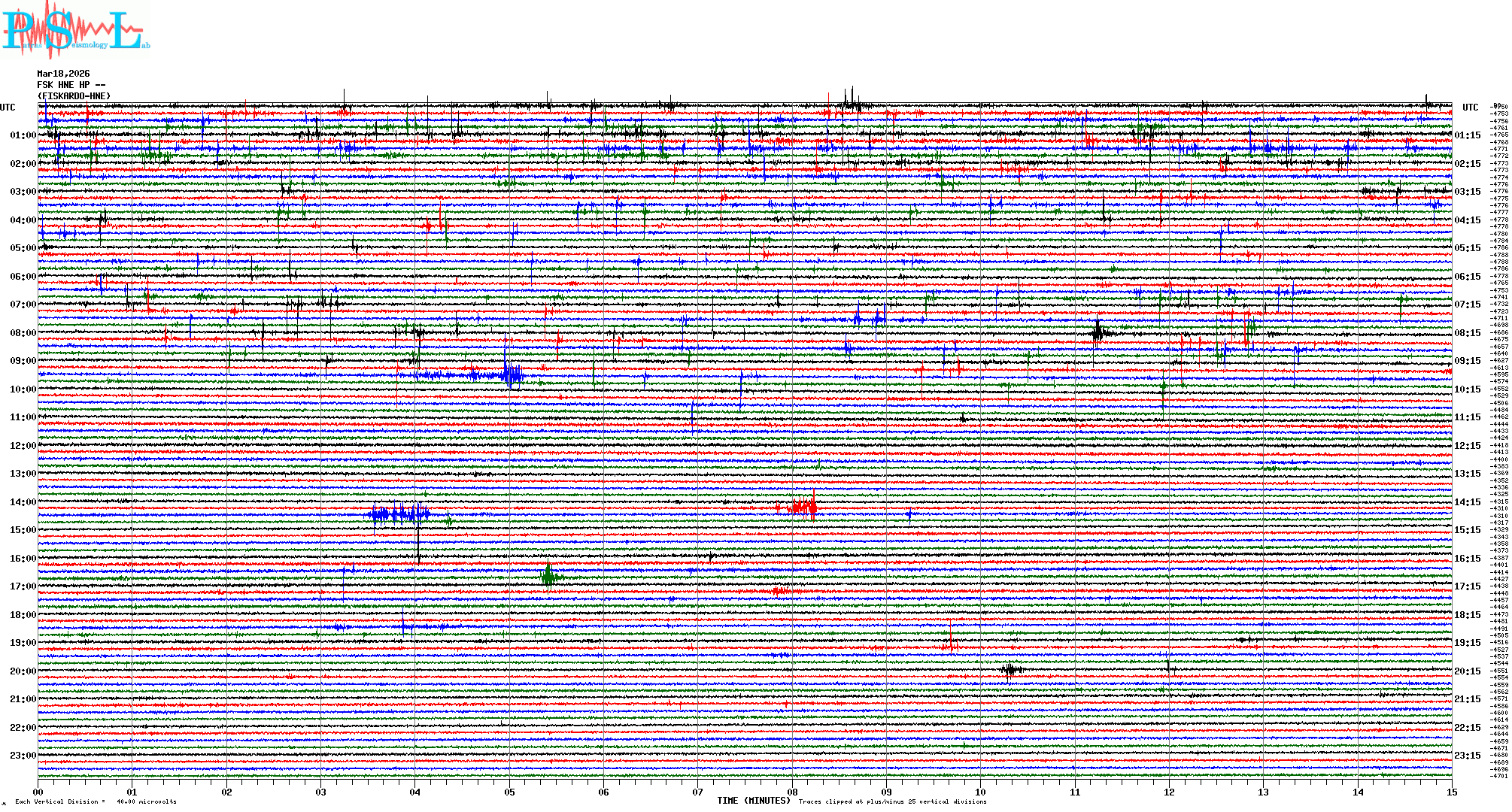Click the 23:00 hour label on left
This screenshot has width=1512, height=812.
tap(23, 756)
